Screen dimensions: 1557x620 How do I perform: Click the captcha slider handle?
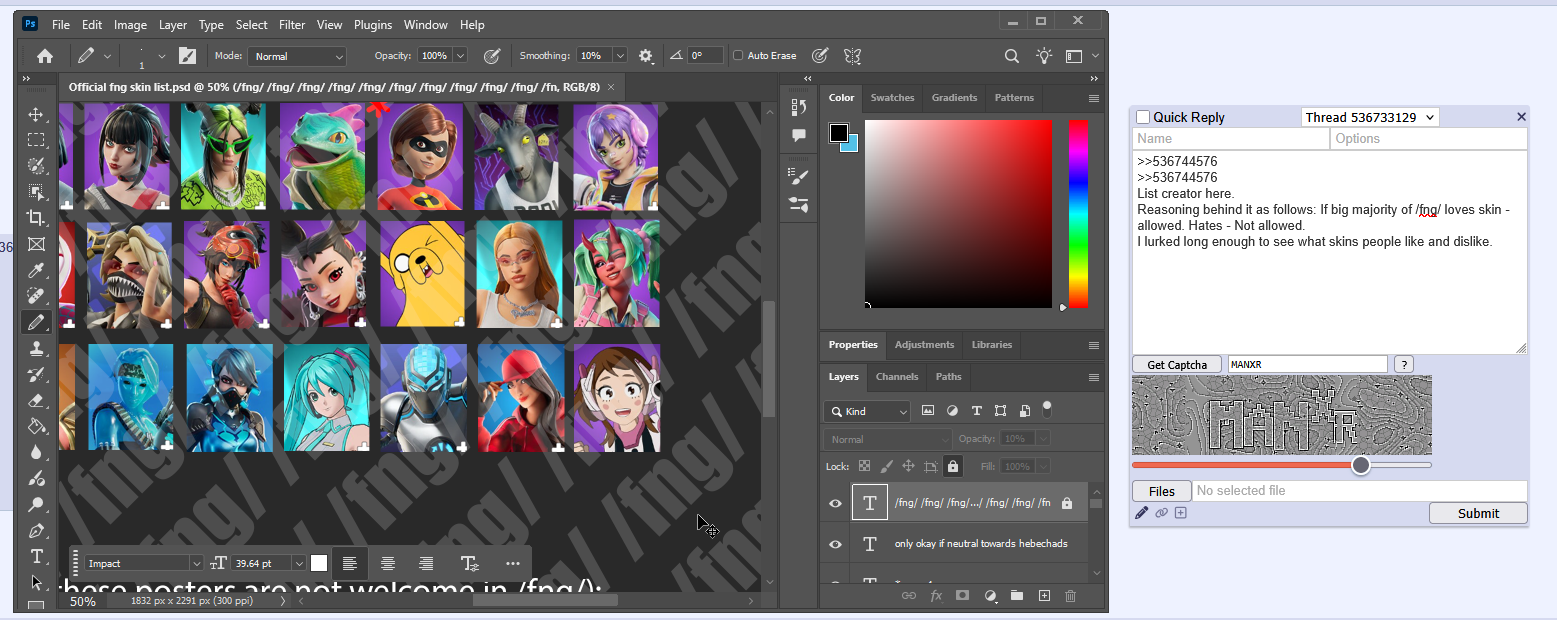click(x=1361, y=465)
